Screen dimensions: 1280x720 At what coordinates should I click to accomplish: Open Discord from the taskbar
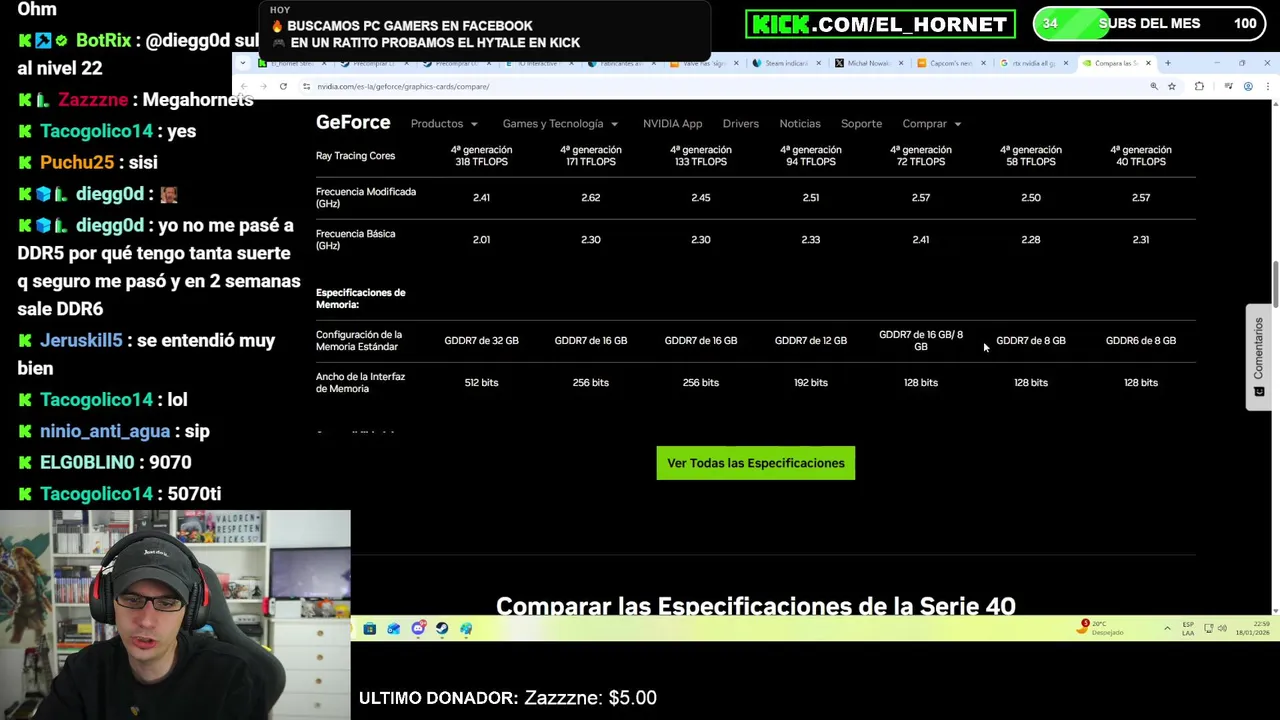(x=418, y=628)
